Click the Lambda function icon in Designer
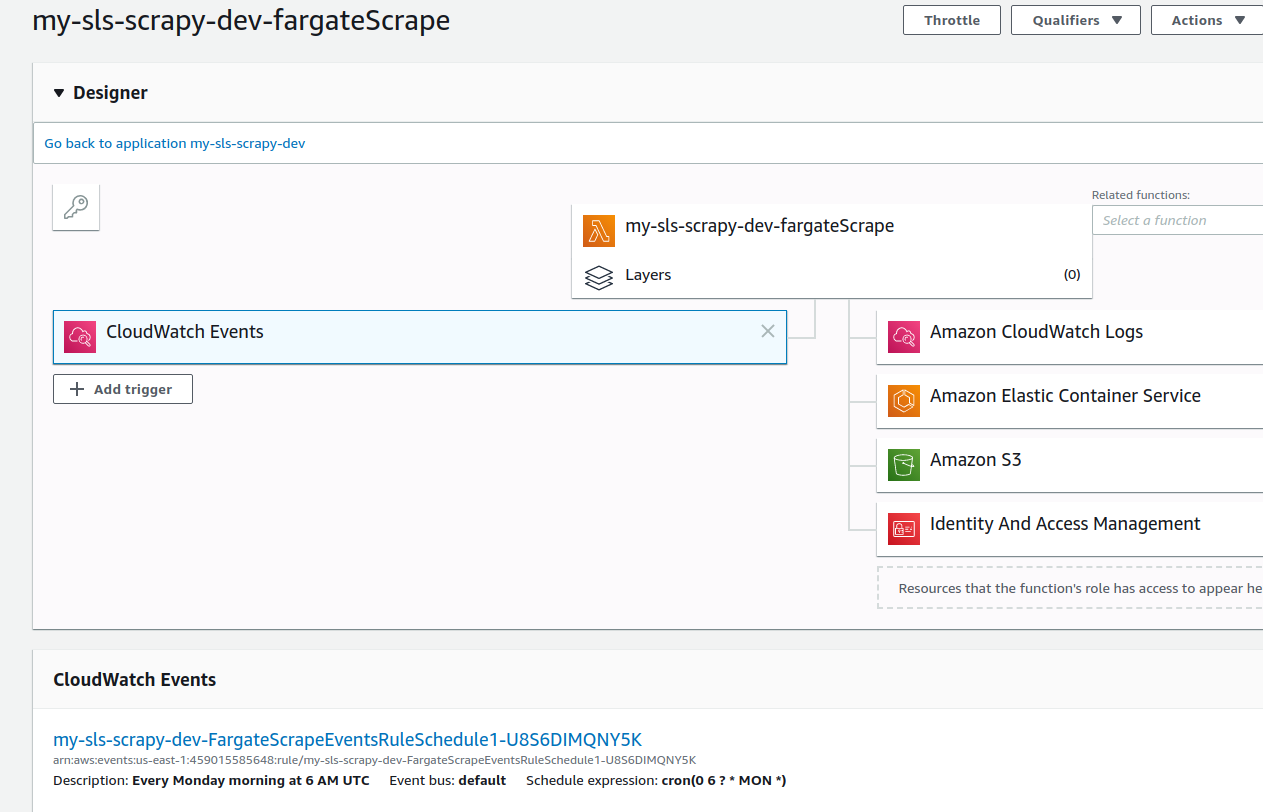Image resolution: width=1263 pixels, height=812 pixels. tap(599, 230)
